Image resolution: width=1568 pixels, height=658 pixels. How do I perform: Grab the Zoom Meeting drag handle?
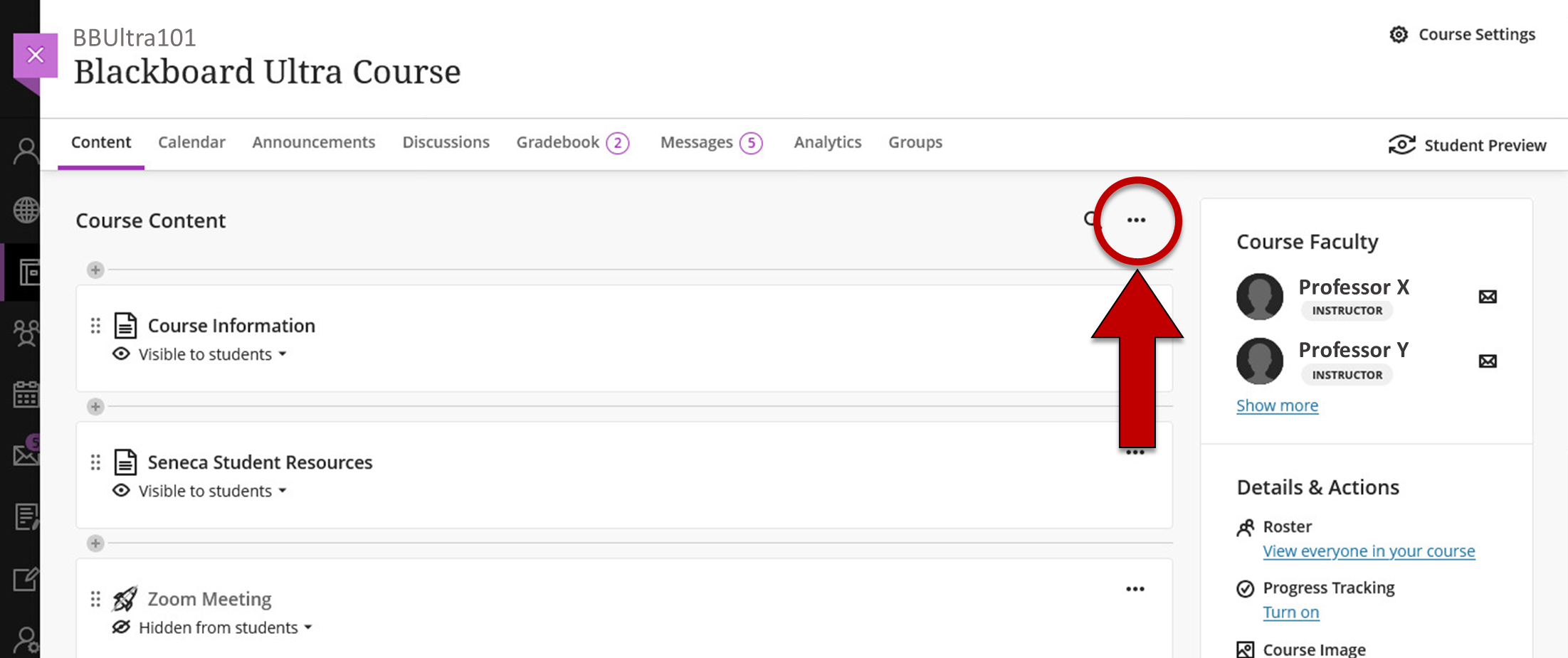[x=95, y=599]
